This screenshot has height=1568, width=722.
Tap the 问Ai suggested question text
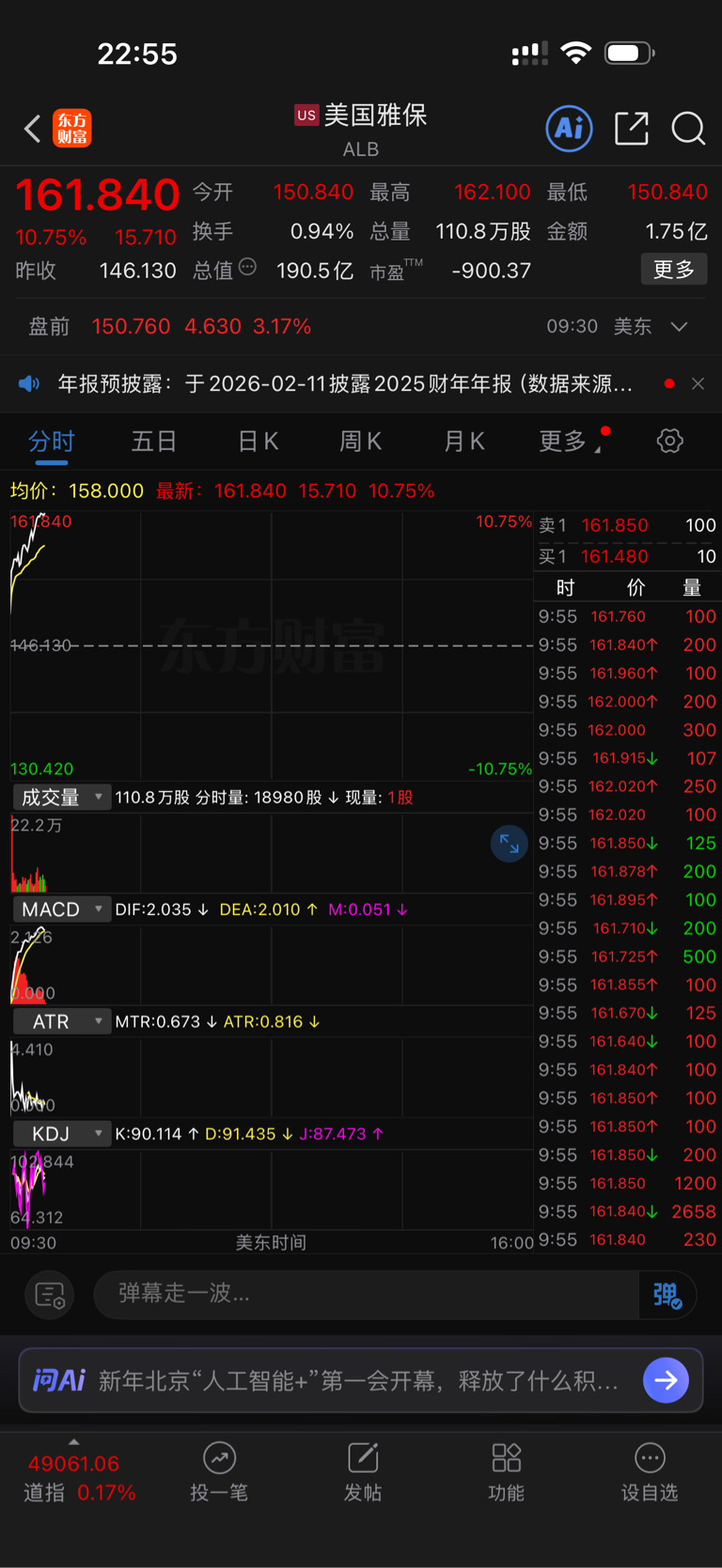[358, 1380]
